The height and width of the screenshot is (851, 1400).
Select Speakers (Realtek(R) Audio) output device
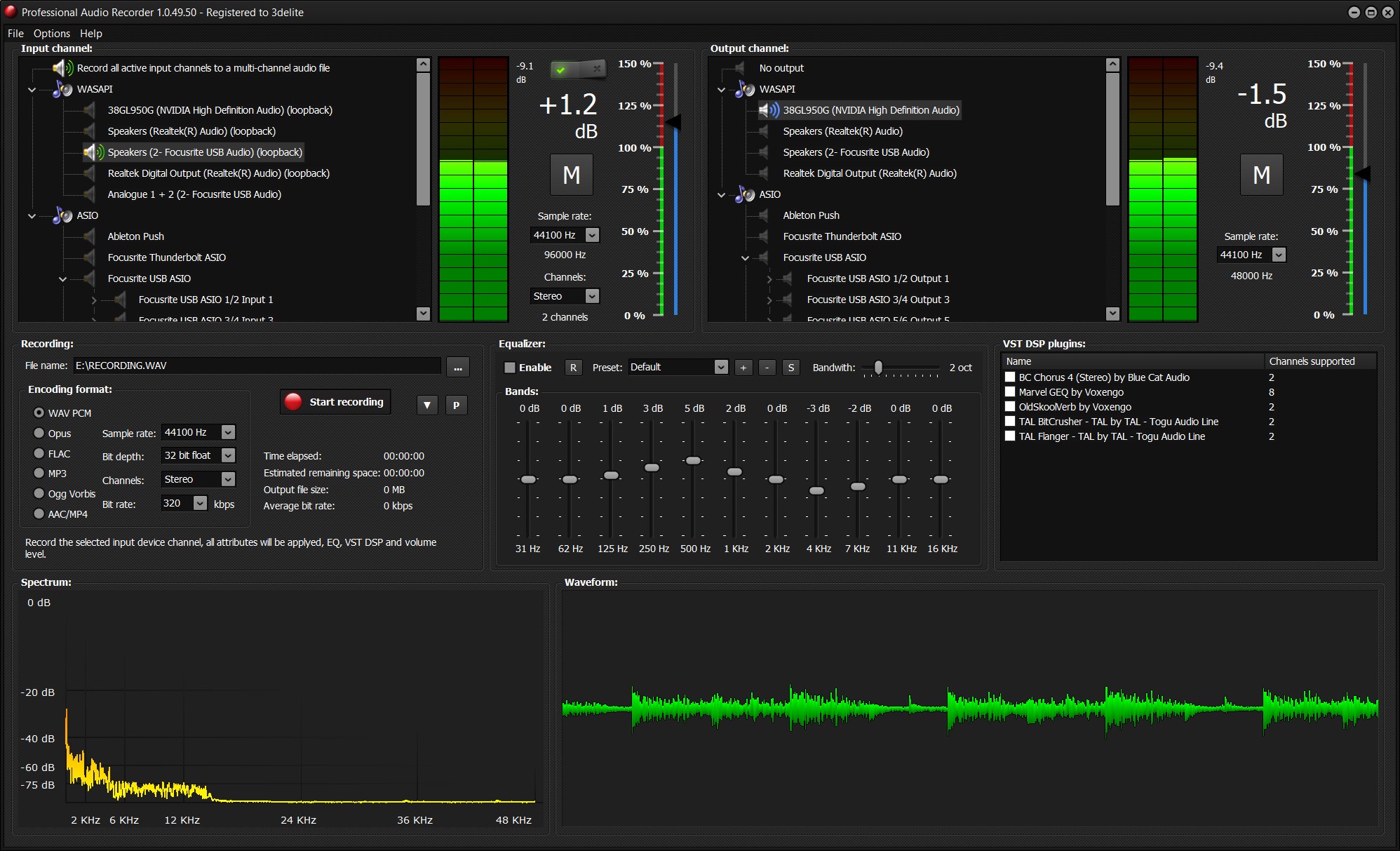(x=842, y=131)
